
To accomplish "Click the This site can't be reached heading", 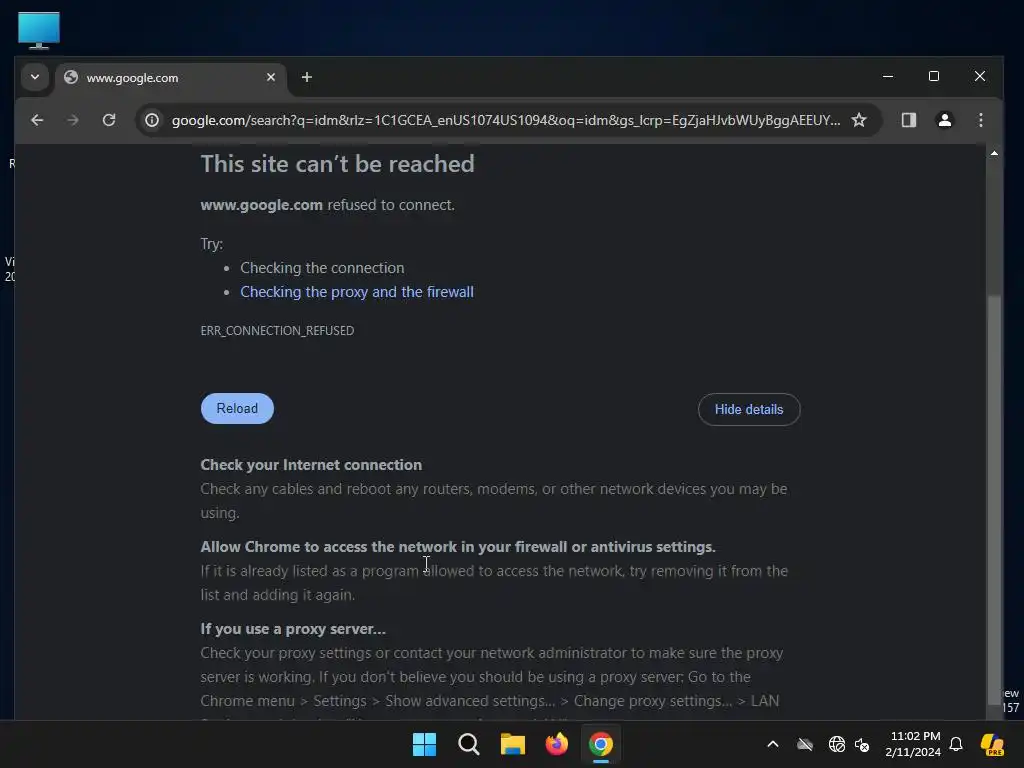I will [337, 164].
